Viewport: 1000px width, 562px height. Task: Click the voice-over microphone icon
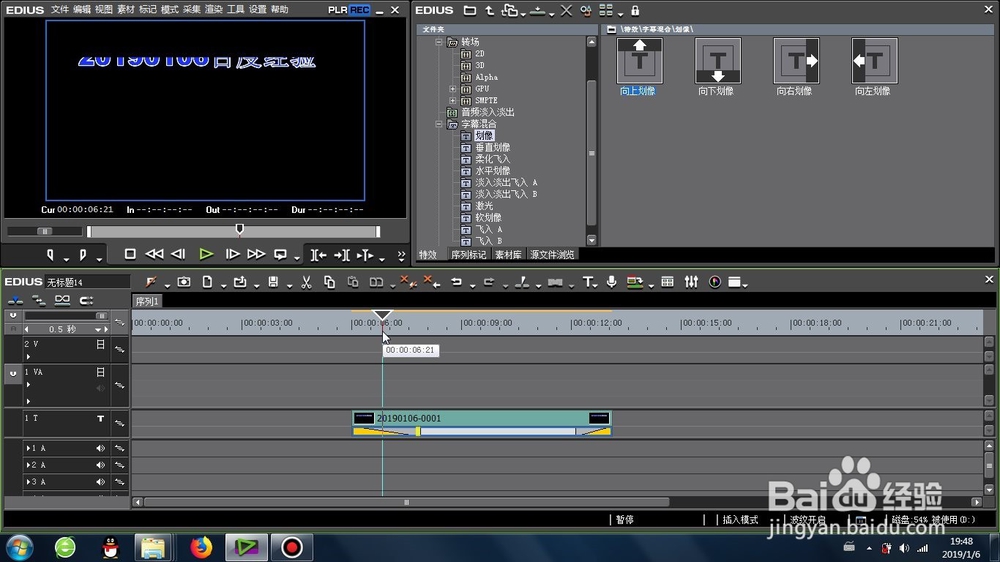point(612,282)
